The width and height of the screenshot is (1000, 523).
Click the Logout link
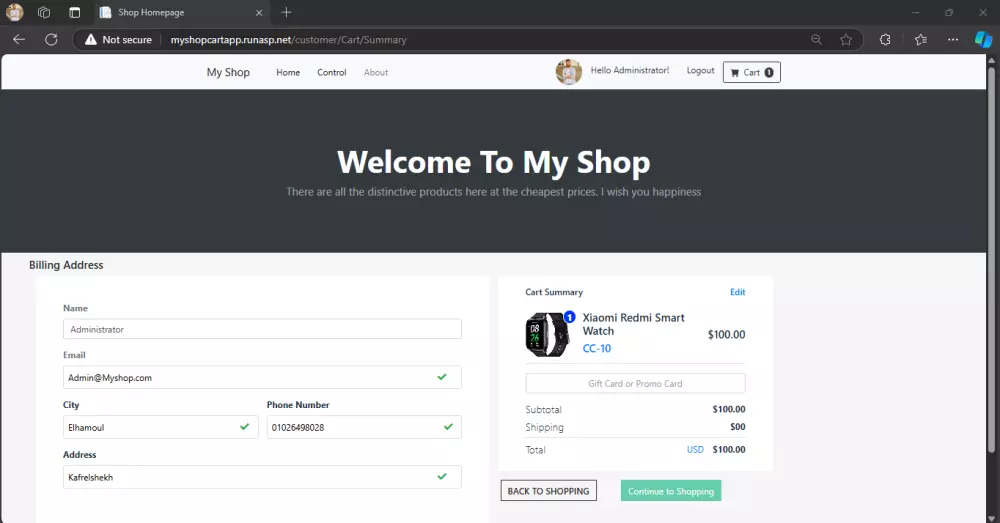point(700,70)
